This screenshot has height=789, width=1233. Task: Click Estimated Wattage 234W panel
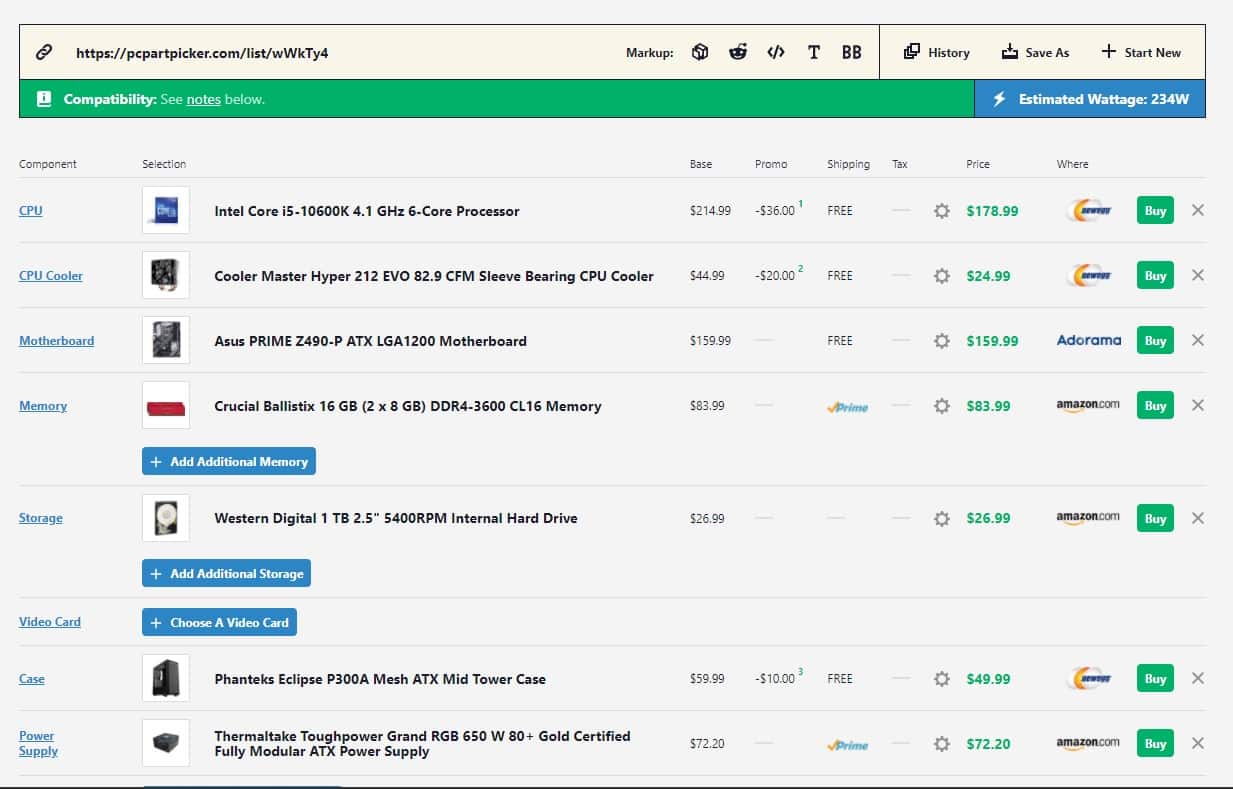1090,99
